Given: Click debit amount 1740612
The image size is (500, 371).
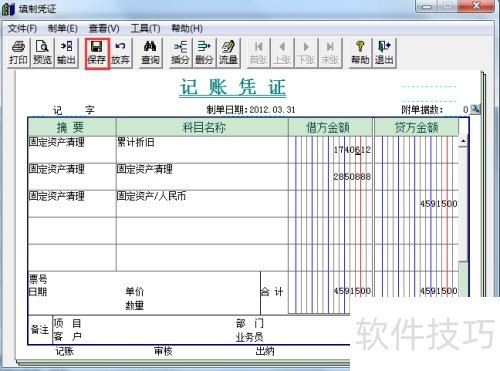Looking at the screenshot, I should (x=352, y=150).
